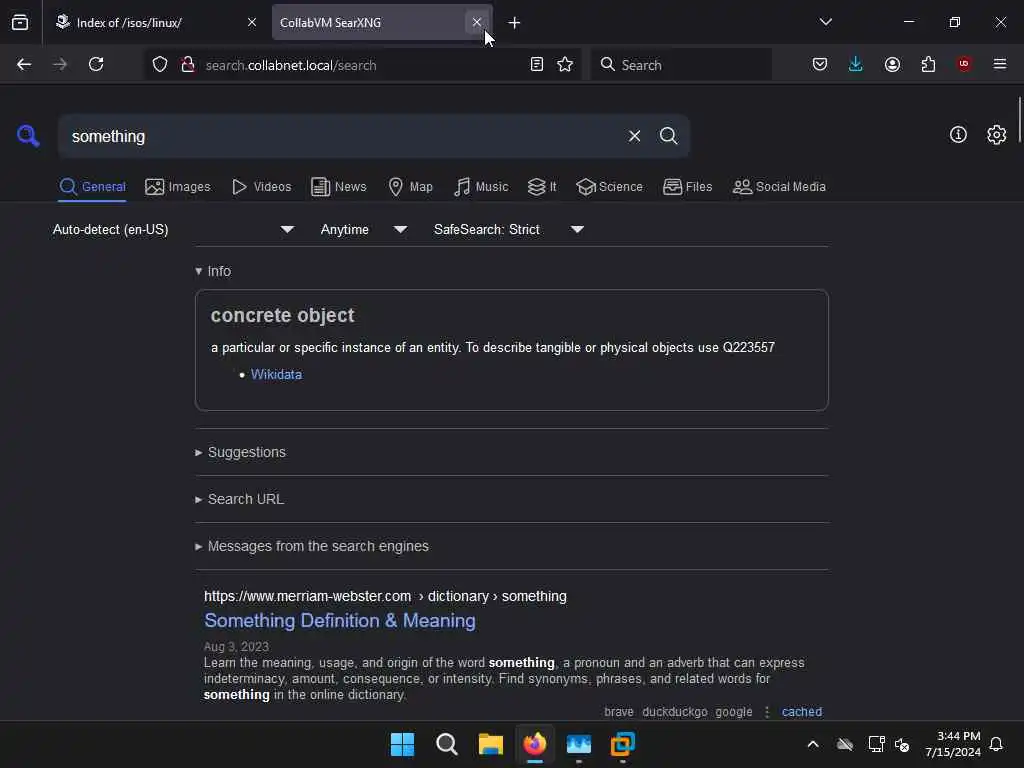Viewport: 1024px width, 768px height.
Task: Go back to the previous page
Action: click(24, 64)
